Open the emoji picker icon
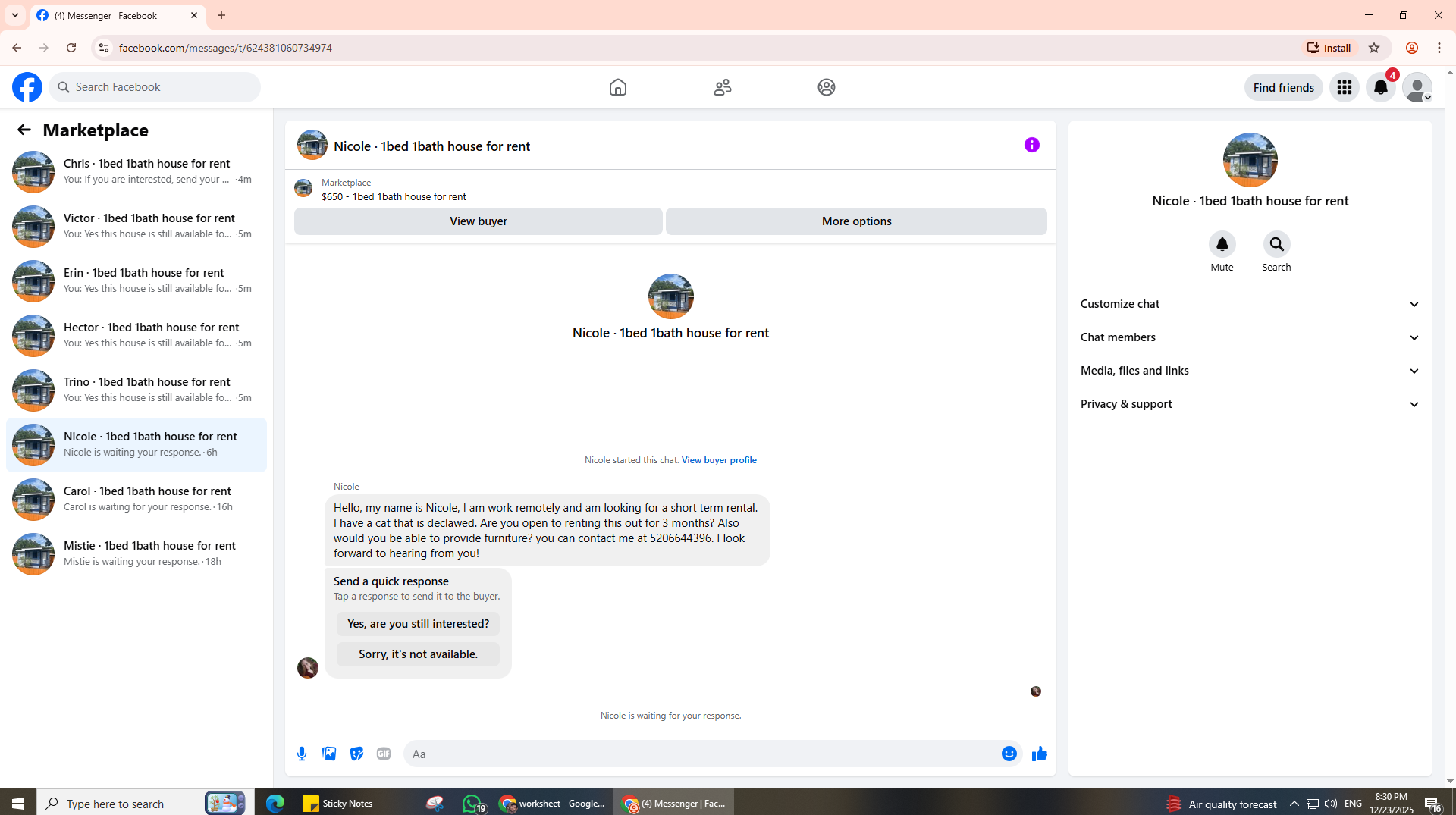The height and width of the screenshot is (815, 1456). coord(1009,754)
